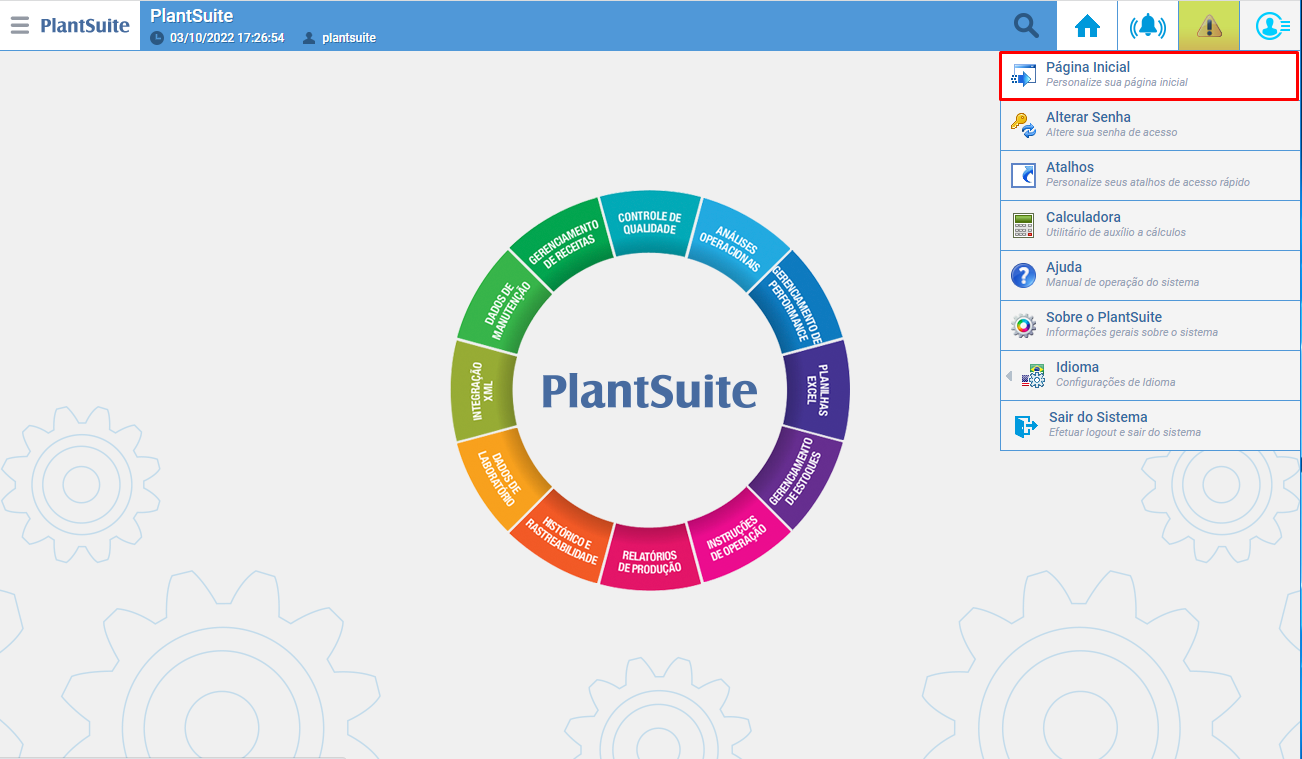Viewport: 1302px width, 759px height.
Task: Click the blue question mark Ajuda icon
Action: coord(1024,276)
